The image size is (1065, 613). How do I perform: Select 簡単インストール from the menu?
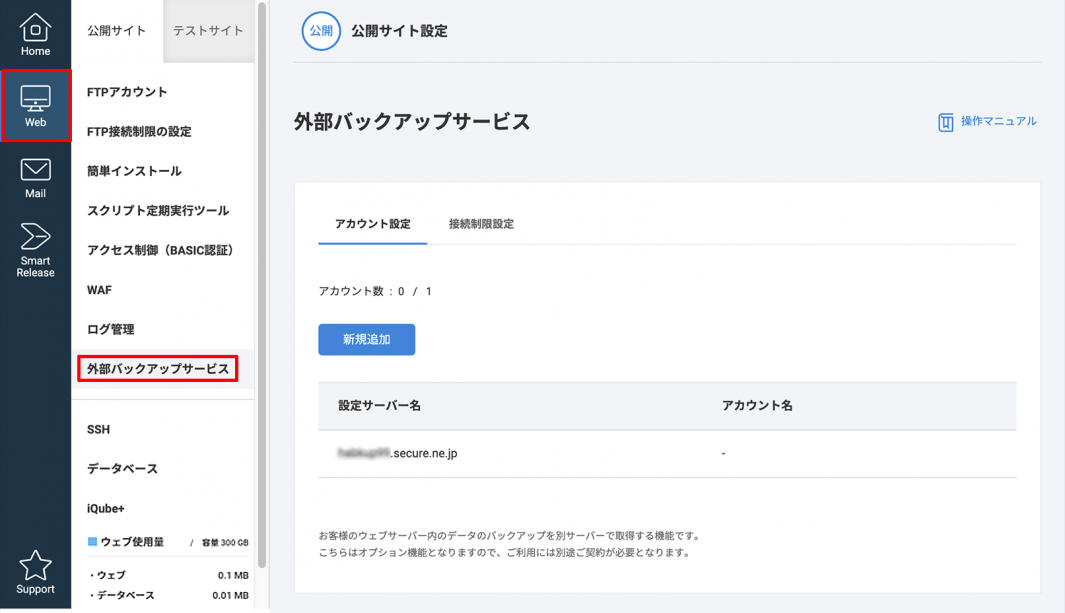tap(134, 171)
